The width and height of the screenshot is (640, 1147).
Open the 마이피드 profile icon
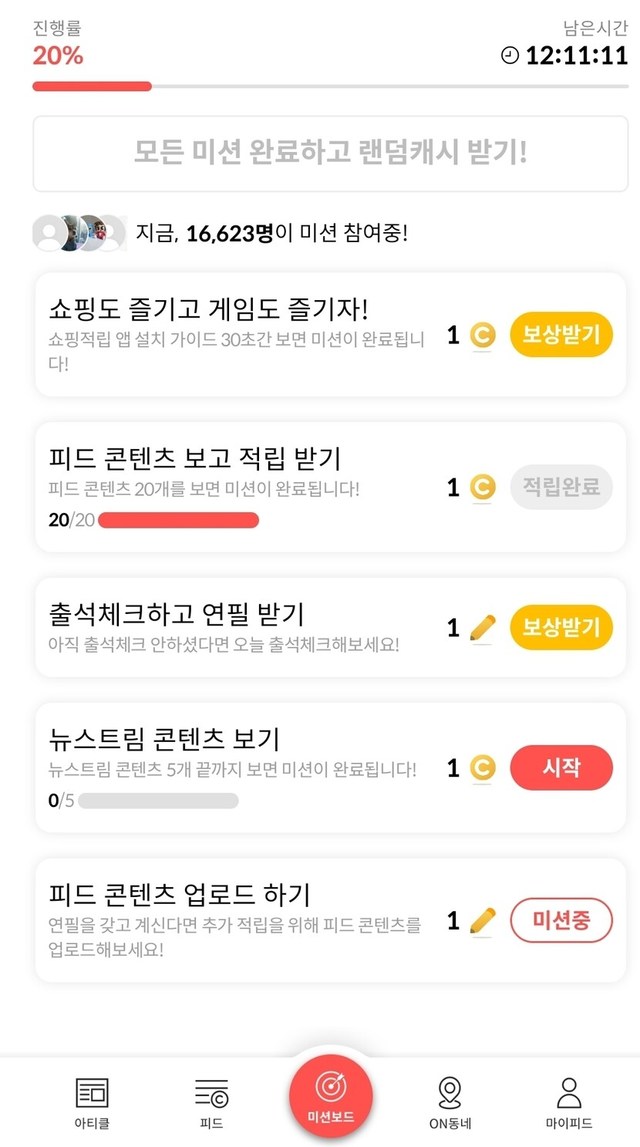[x=568, y=1091]
